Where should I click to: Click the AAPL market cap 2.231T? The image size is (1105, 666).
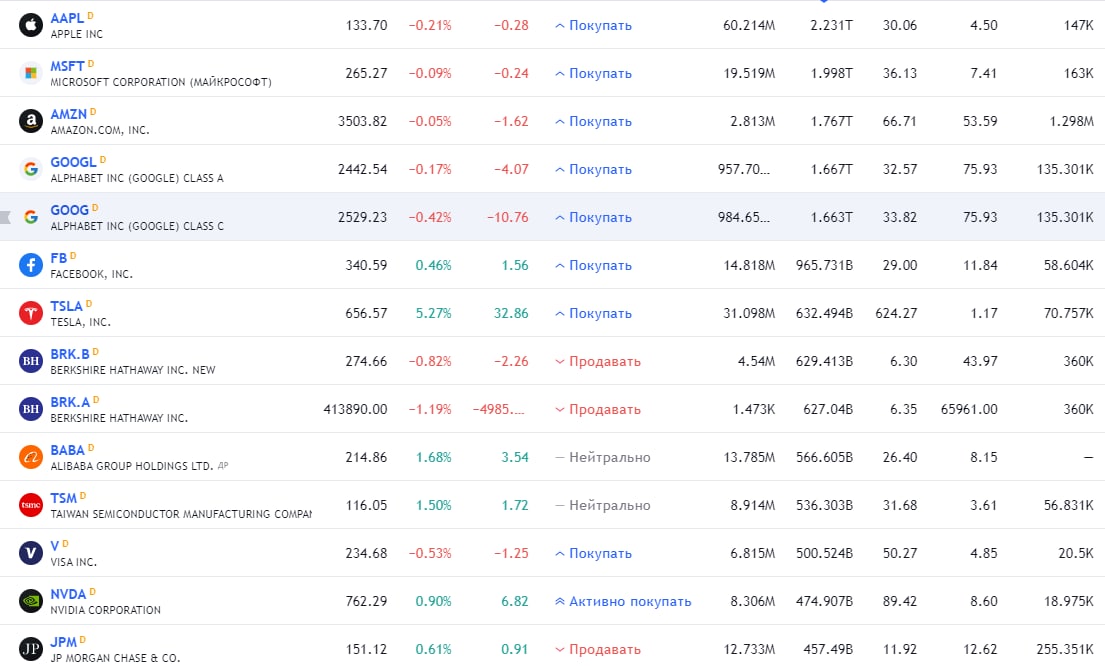point(832,25)
